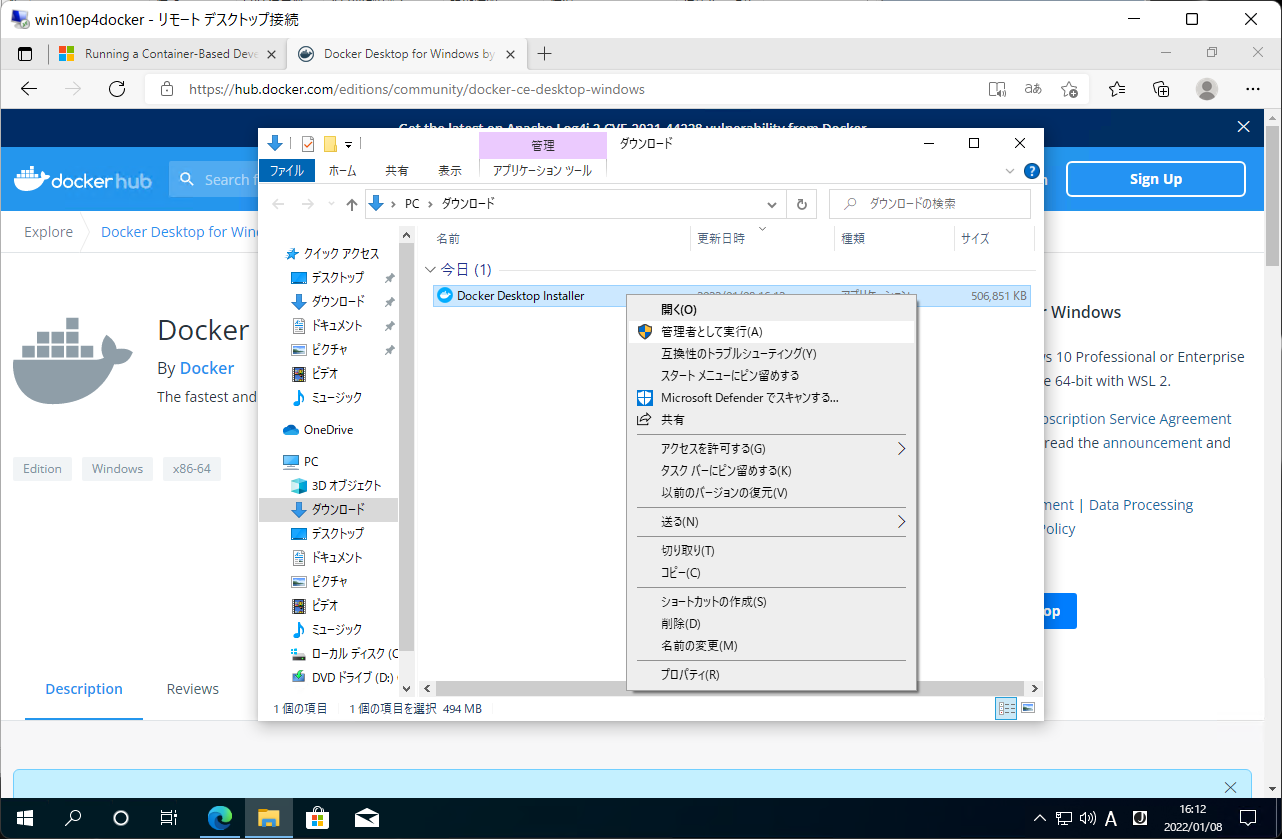Choose 管理者として実行 from the context menu
The image size is (1282, 839).
(x=710, y=332)
